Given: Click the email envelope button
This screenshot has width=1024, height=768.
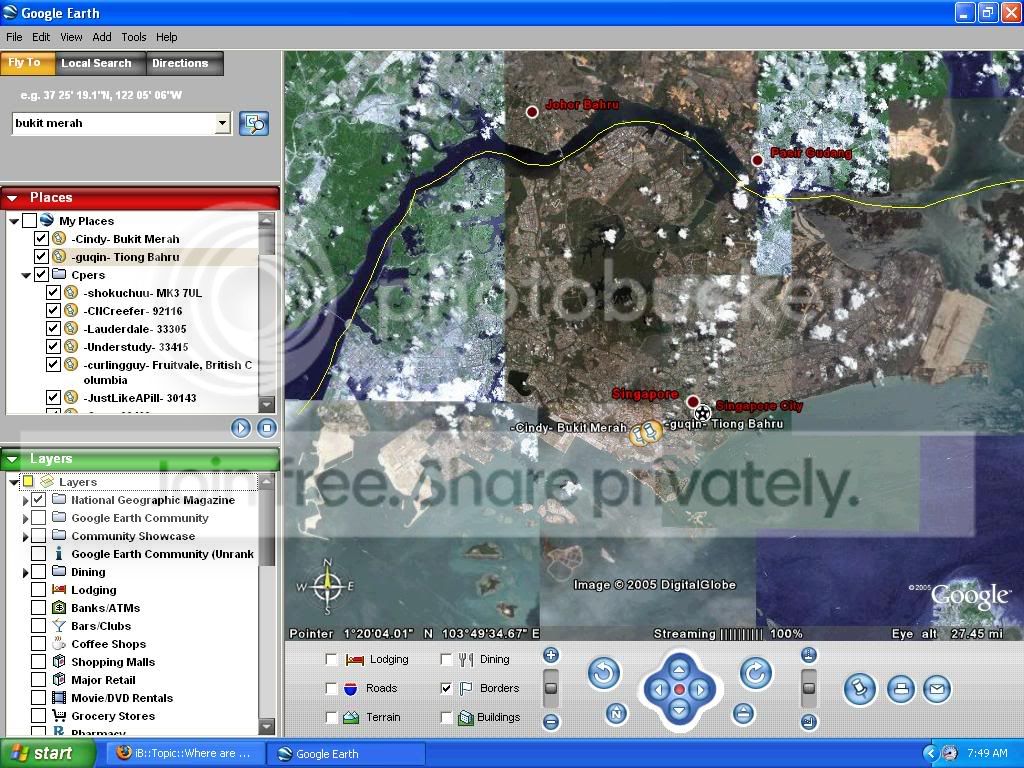Looking at the screenshot, I should point(936,690).
